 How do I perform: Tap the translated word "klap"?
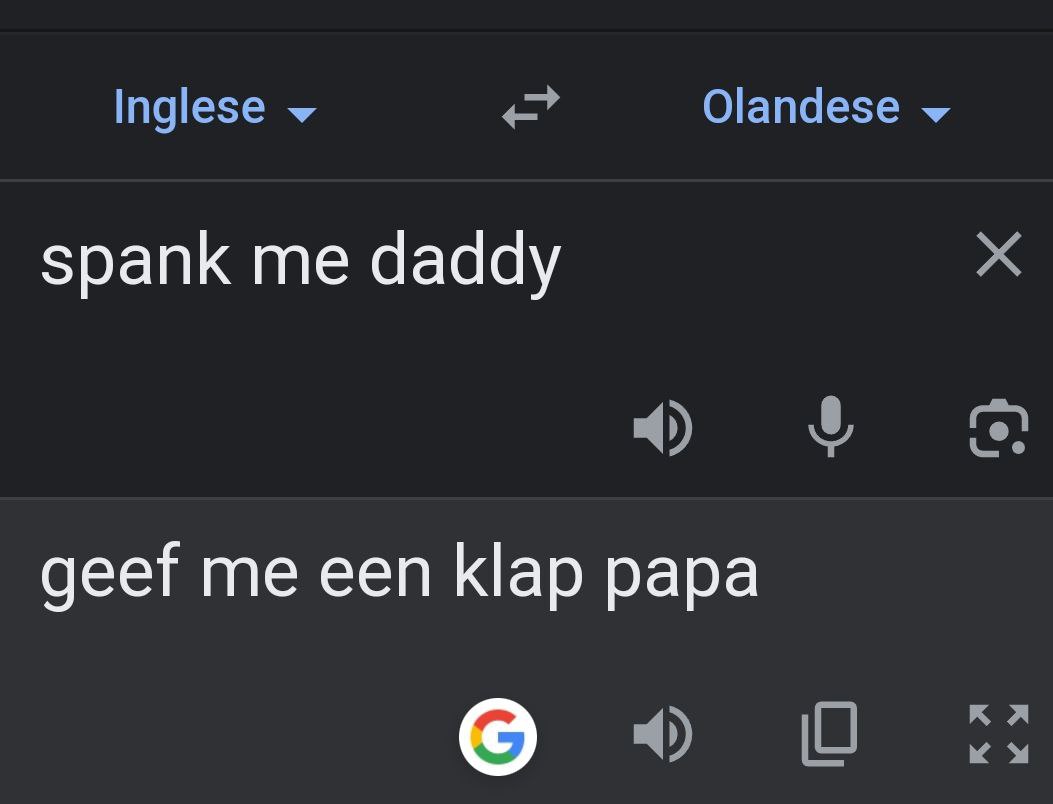pos(518,575)
